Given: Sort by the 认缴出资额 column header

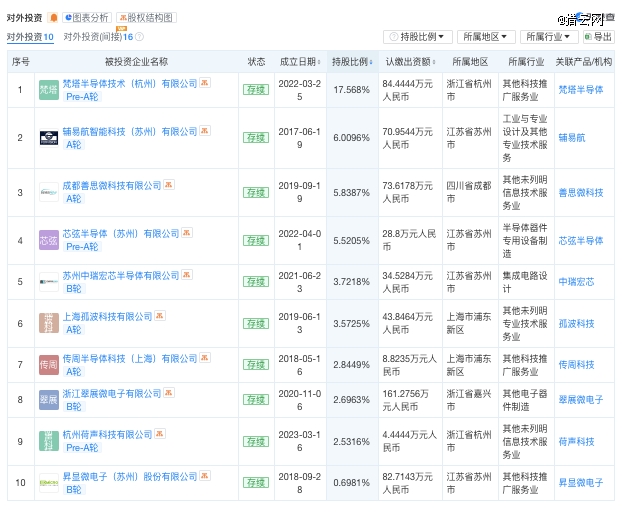Looking at the screenshot, I should 410,62.
